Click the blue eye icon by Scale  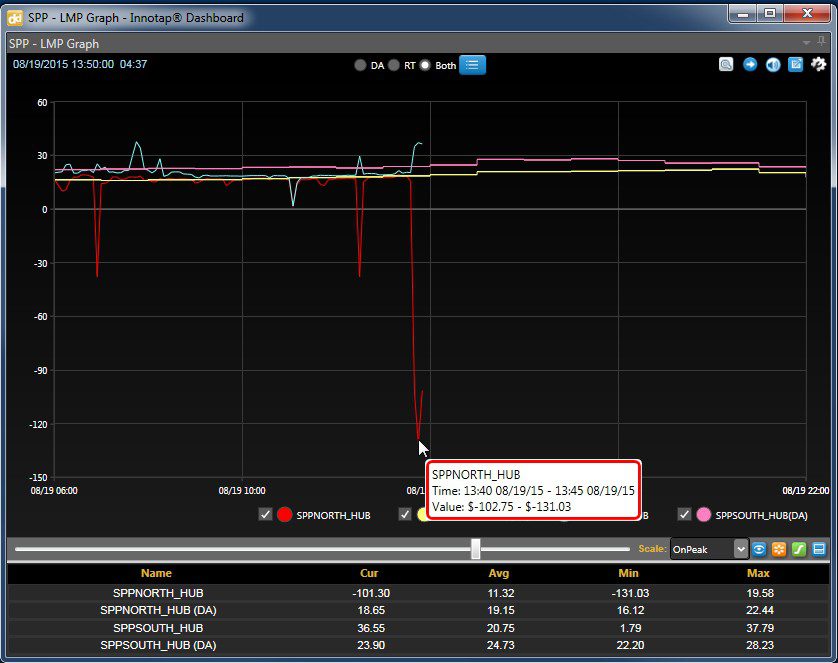pyautogui.click(x=759, y=549)
